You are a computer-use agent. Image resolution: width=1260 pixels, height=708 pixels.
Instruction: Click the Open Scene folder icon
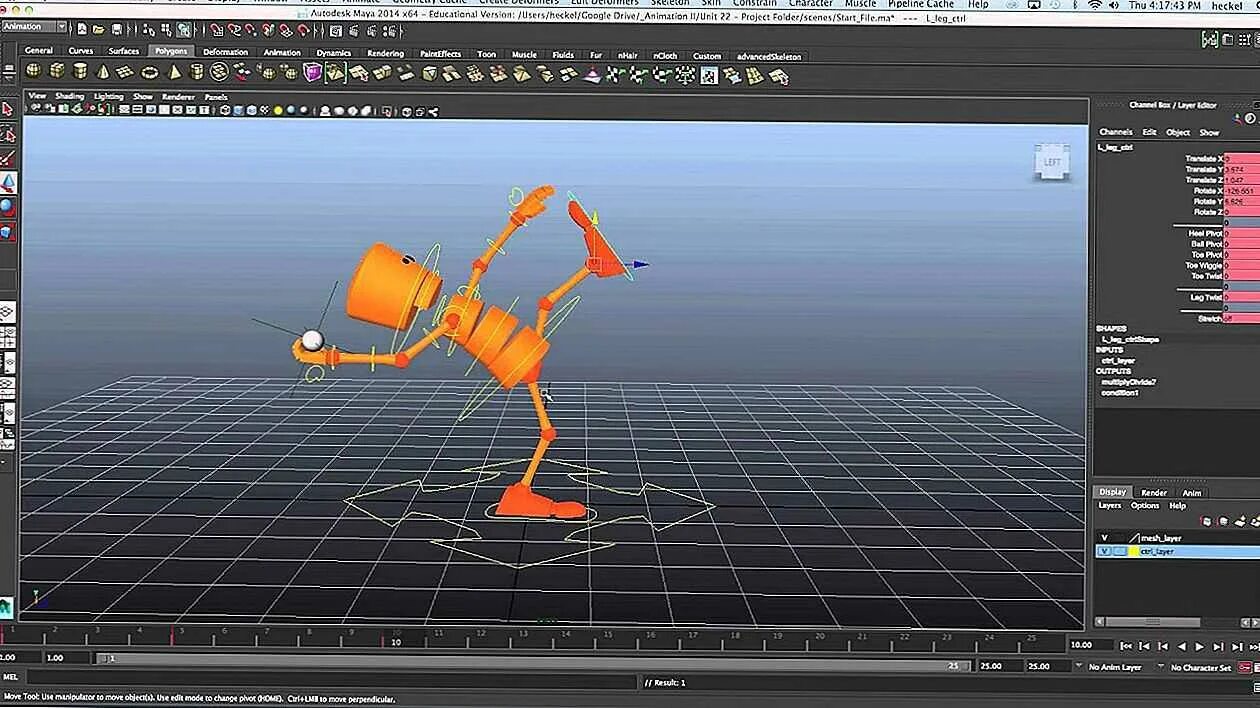click(x=98, y=30)
